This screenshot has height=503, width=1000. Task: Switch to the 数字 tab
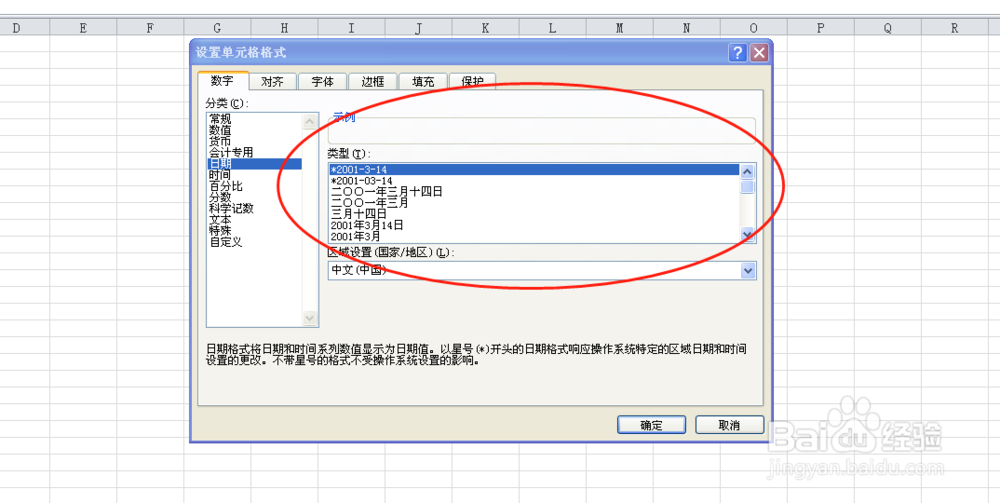pyautogui.click(x=222, y=81)
